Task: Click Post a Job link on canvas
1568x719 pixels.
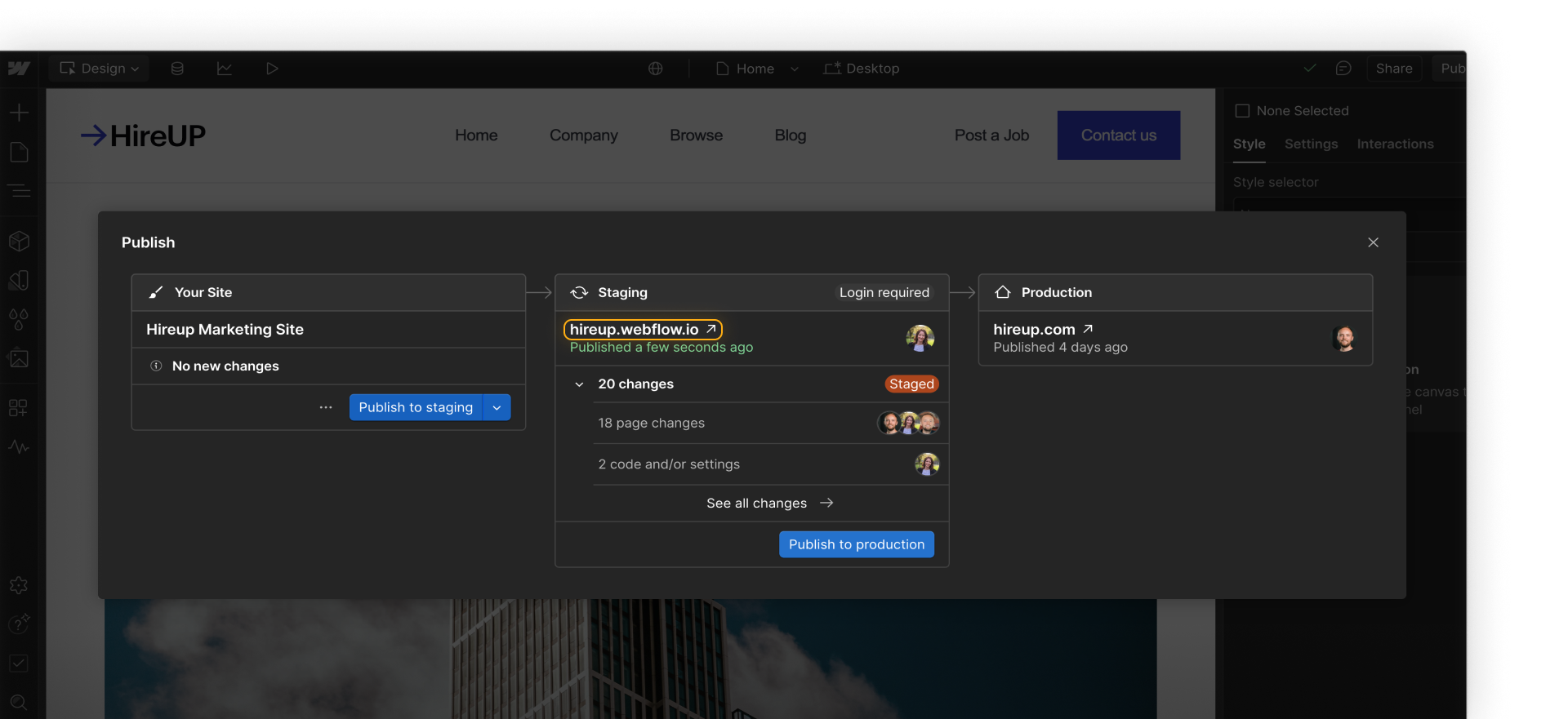Action: click(991, 135)
